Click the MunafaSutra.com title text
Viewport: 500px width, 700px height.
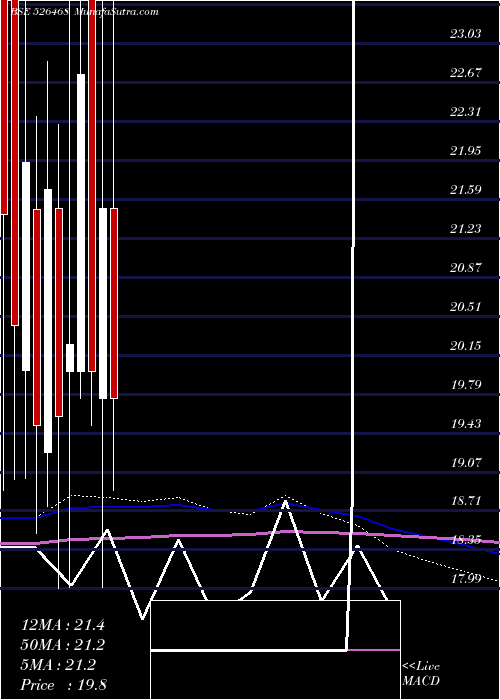tap(117, 12)
